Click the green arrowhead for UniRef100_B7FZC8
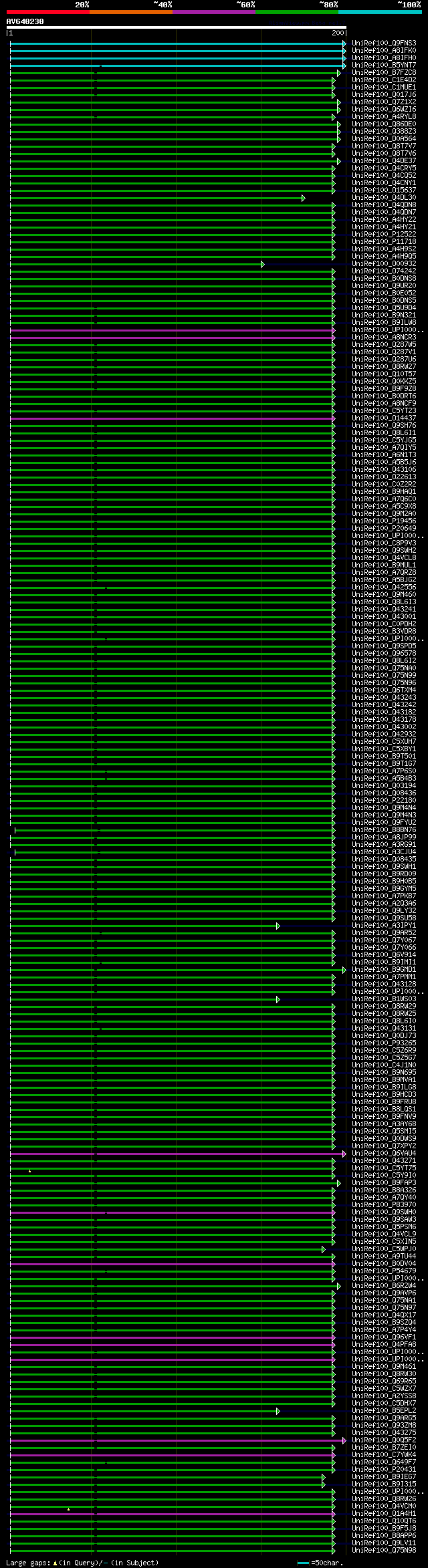Viewport: 428px width, 1568px height. point(339,73)
